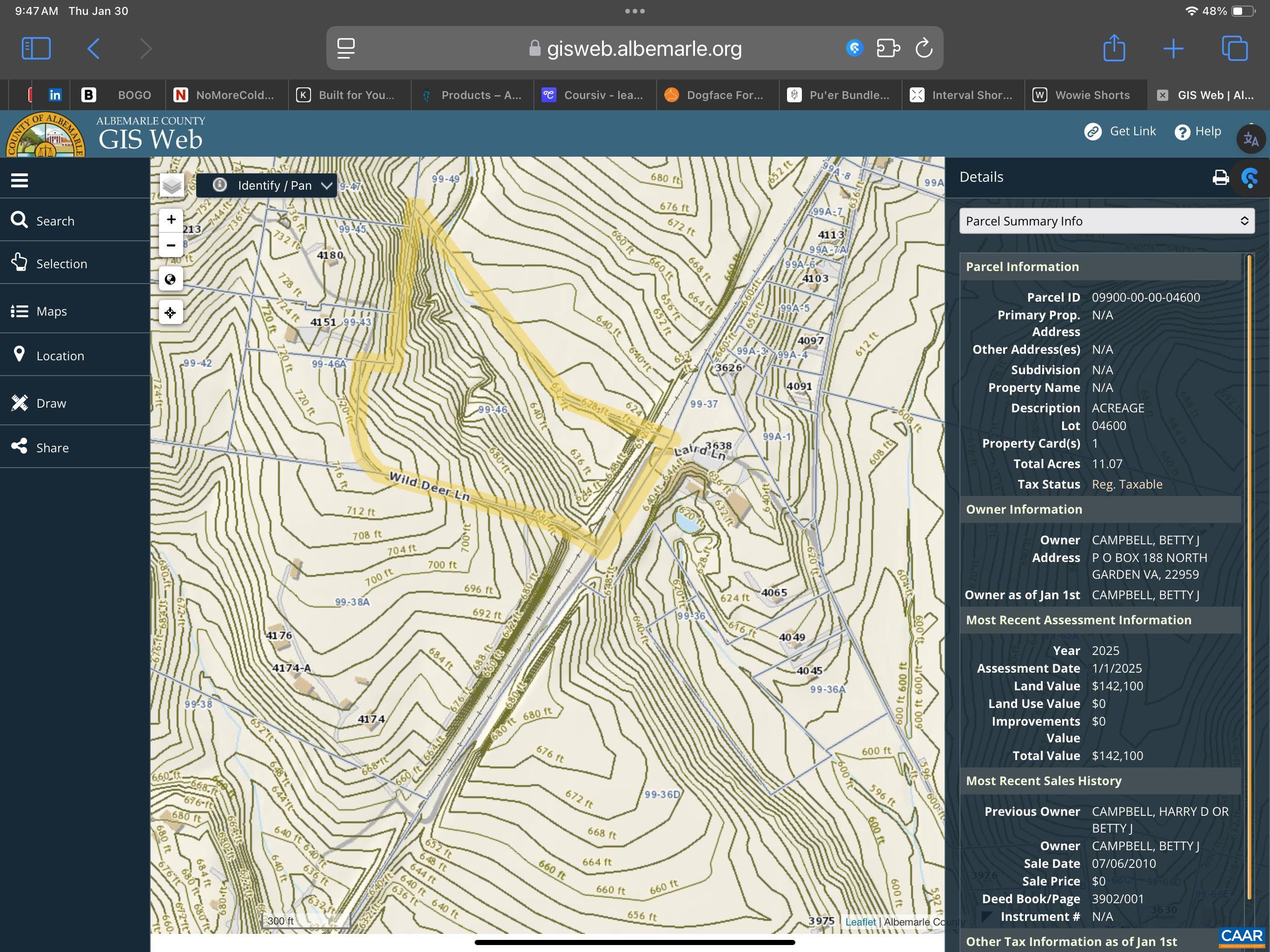Open the Help link
The image size is (1270, 952).
click(x=1197, y=132)
